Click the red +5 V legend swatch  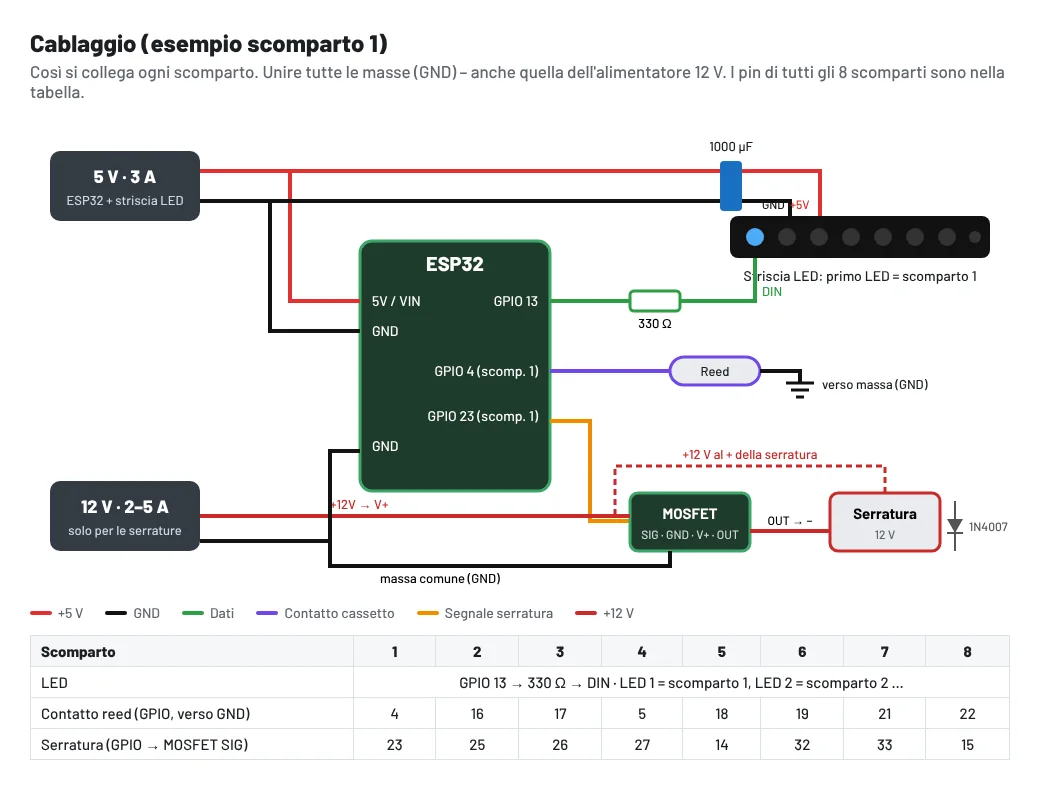pyautogui.click(x=41, y=614)
